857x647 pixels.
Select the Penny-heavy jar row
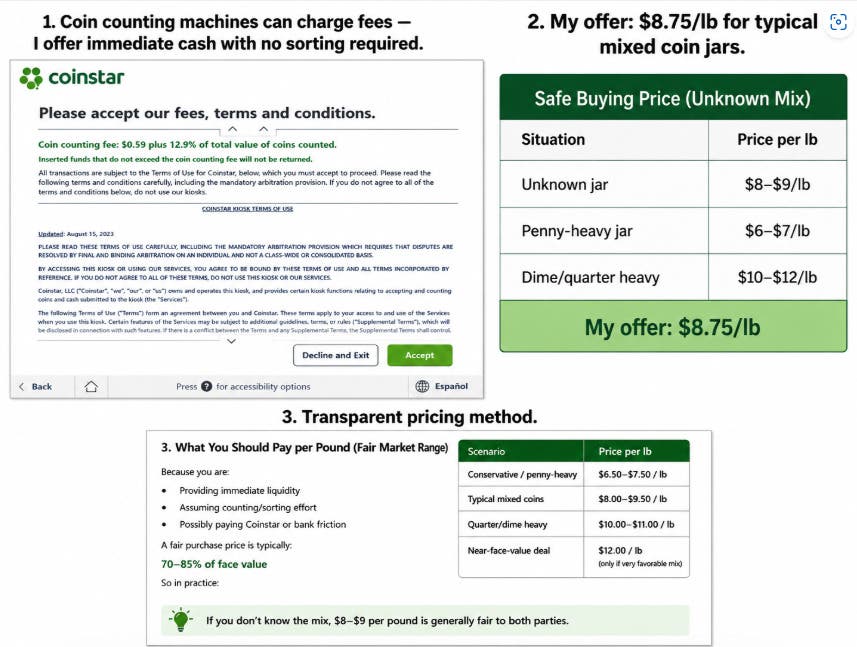[673, 231]
